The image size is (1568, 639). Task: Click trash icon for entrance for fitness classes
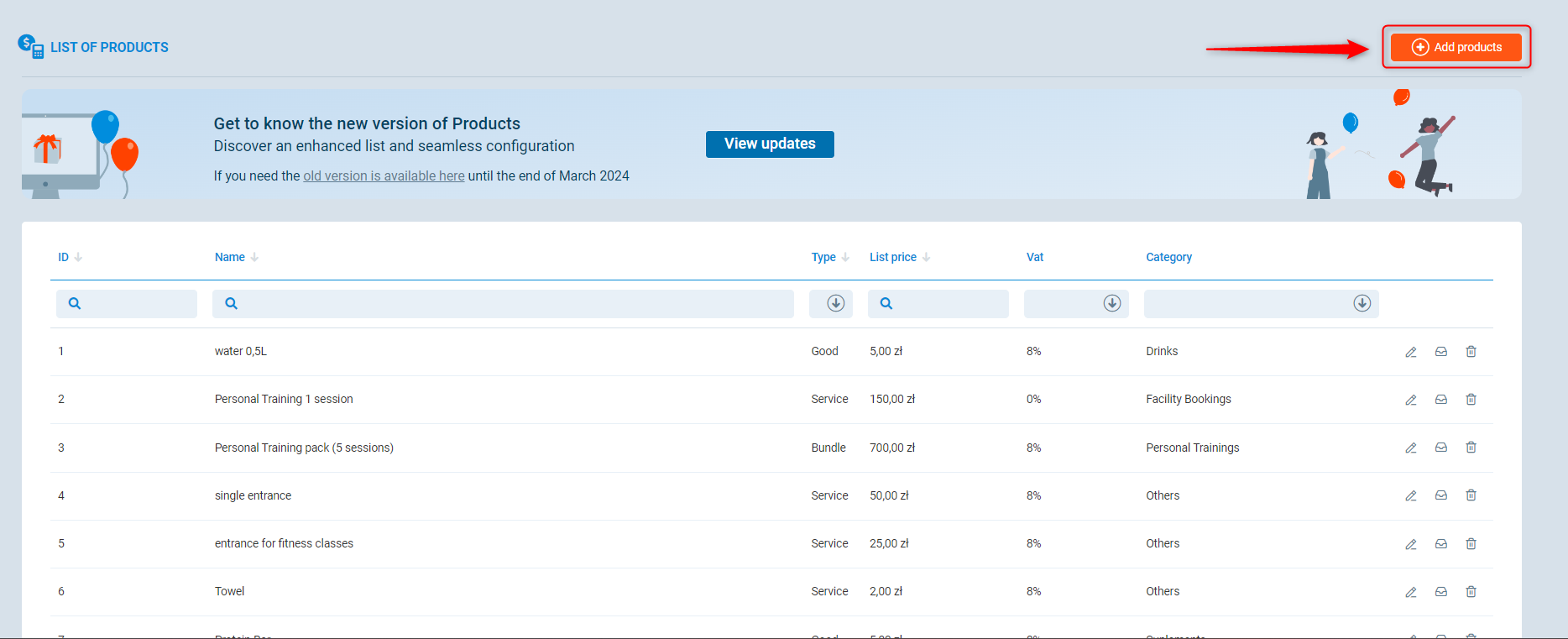coord(1471,544)
